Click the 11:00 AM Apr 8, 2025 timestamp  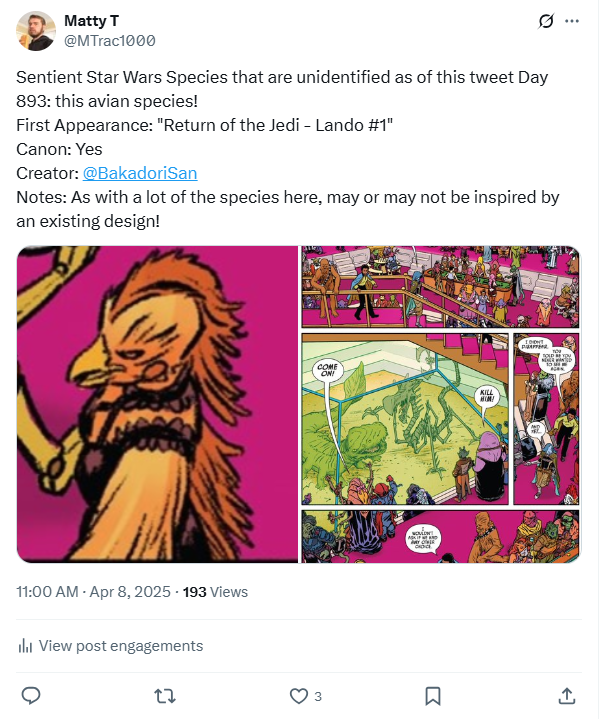94,592
